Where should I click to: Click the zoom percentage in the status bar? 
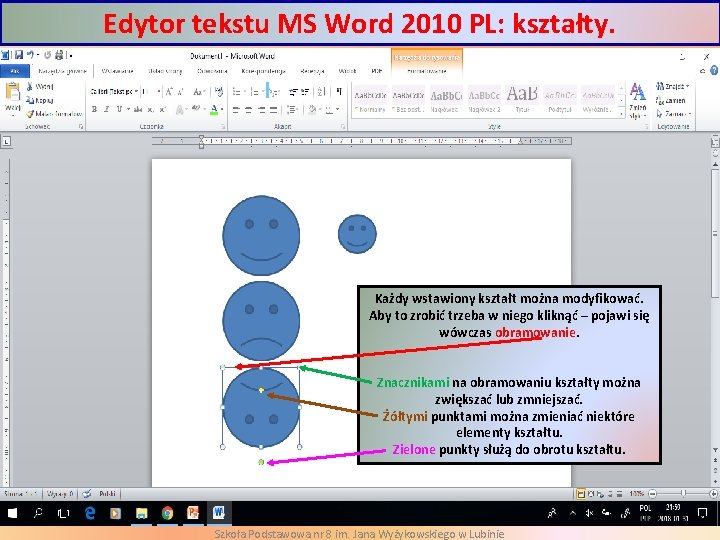(x=636, y=494)
